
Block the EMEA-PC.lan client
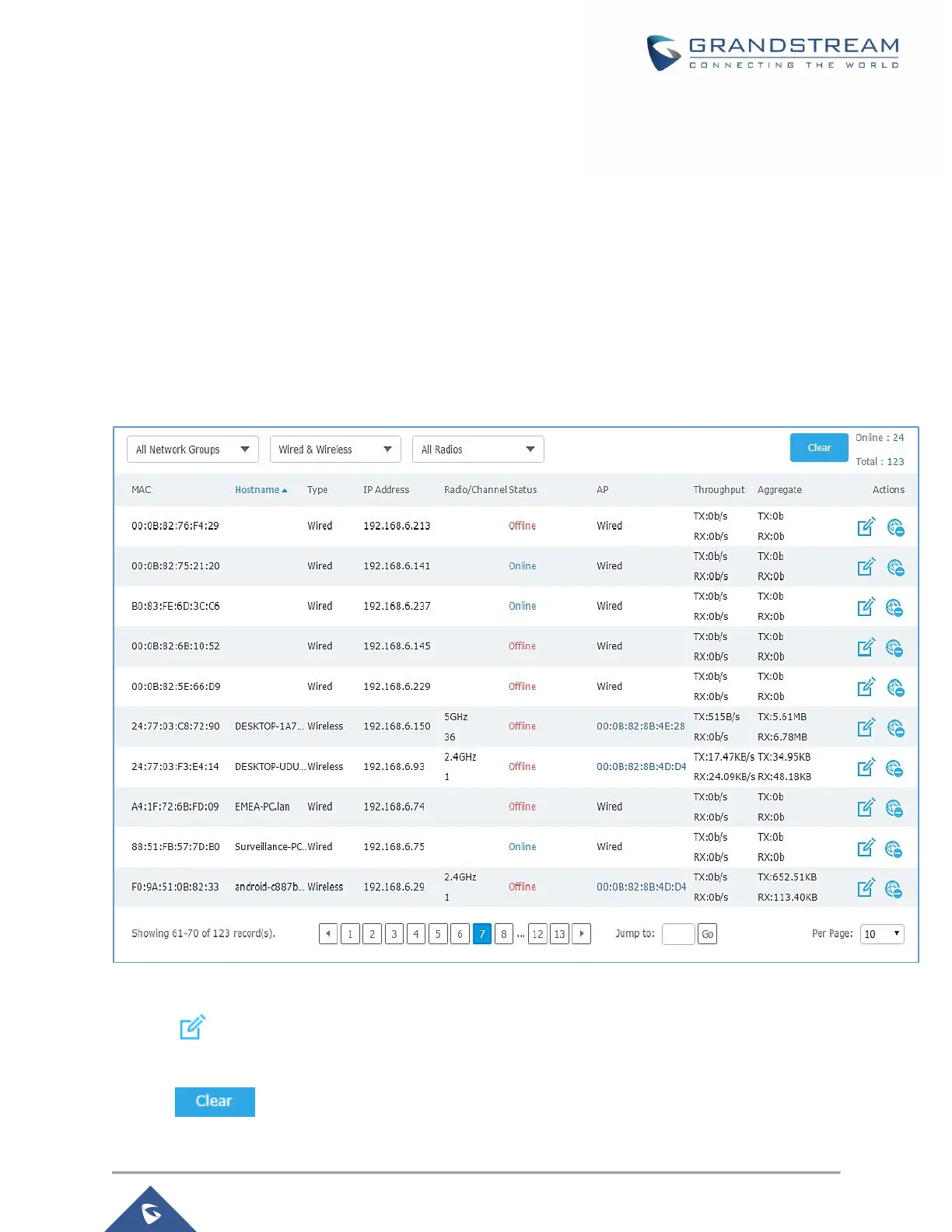[x=895, y=807]
